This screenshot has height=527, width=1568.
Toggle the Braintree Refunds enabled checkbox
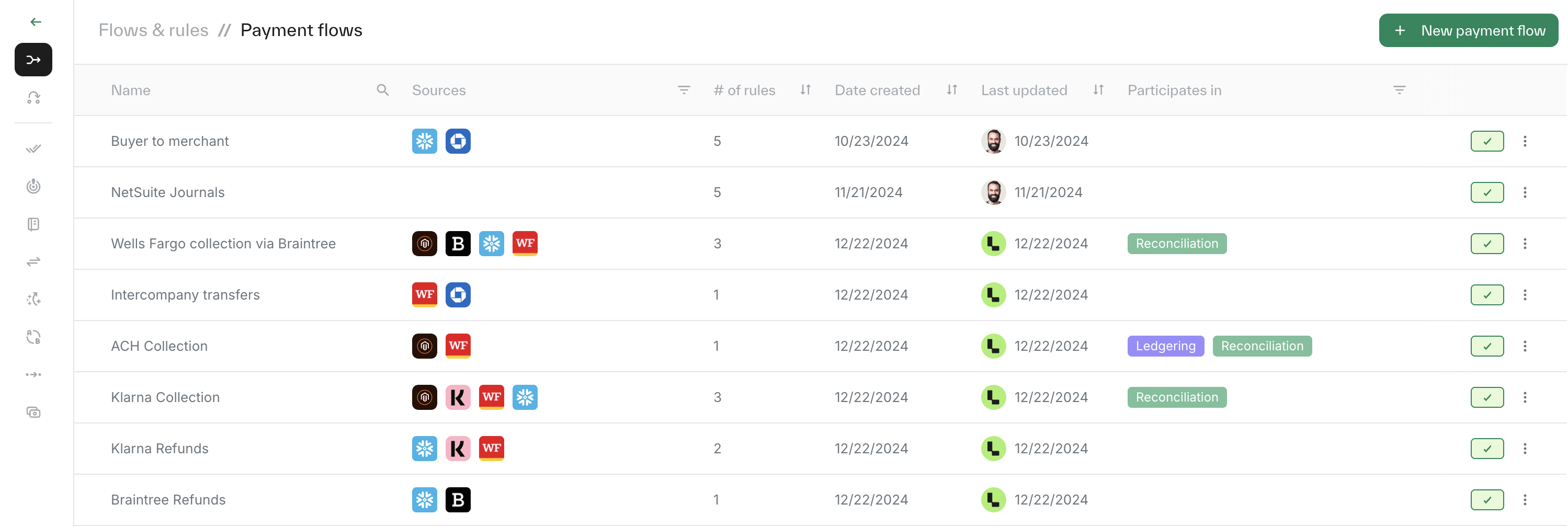point(1486,500)
